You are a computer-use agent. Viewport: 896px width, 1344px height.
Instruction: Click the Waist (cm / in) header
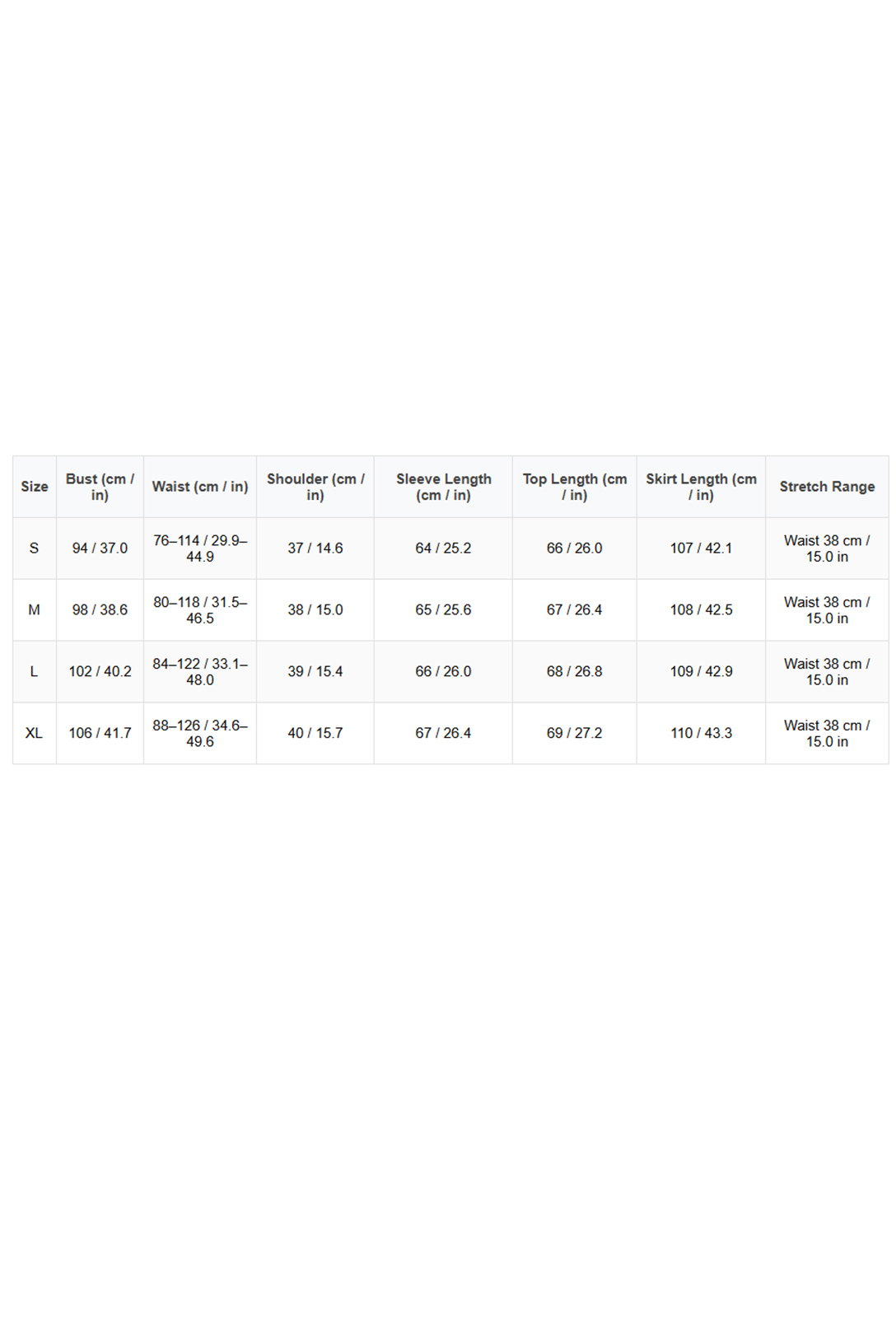[200, 487]
